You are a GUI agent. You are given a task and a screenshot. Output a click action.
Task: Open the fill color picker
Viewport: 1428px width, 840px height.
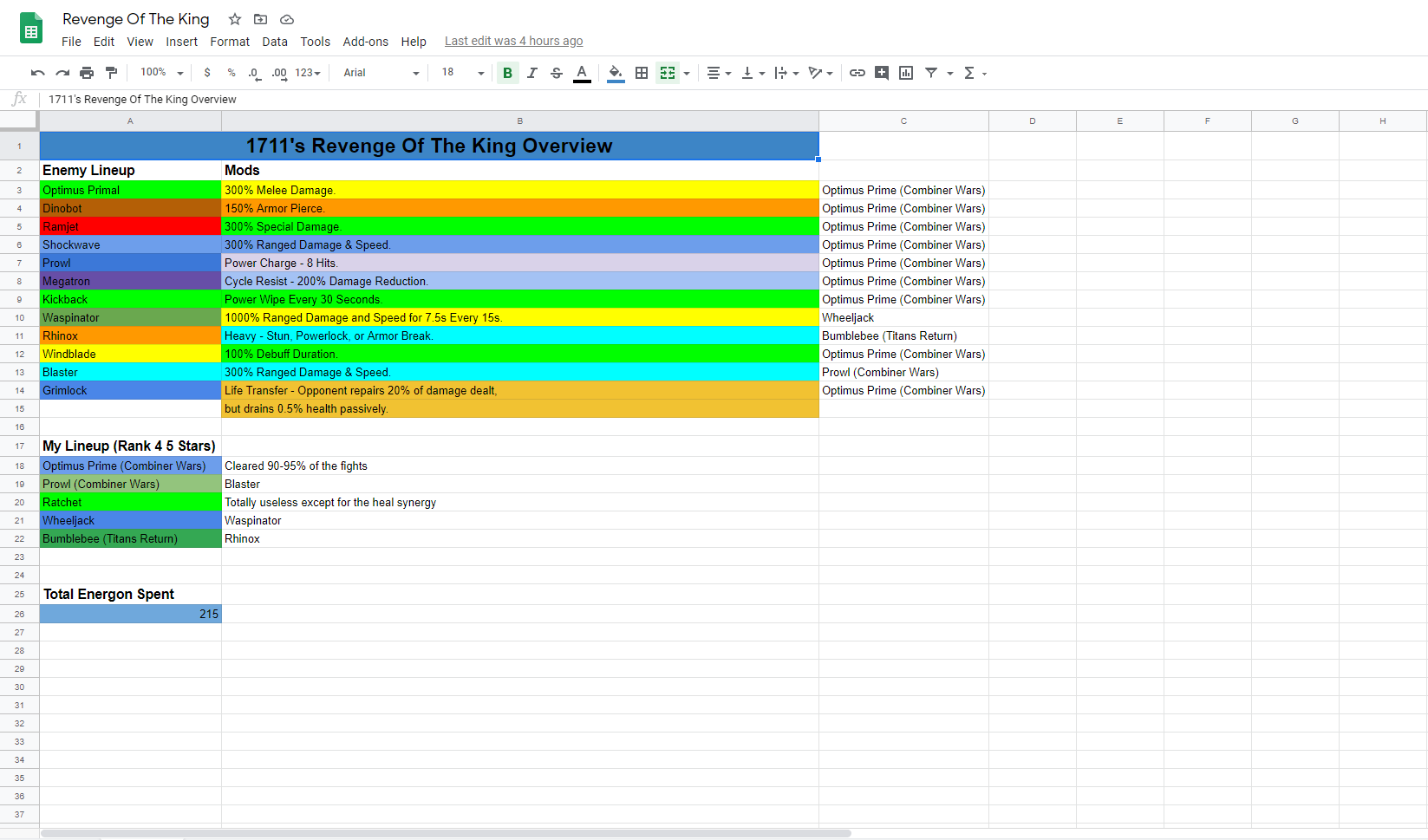pos(616,73)
